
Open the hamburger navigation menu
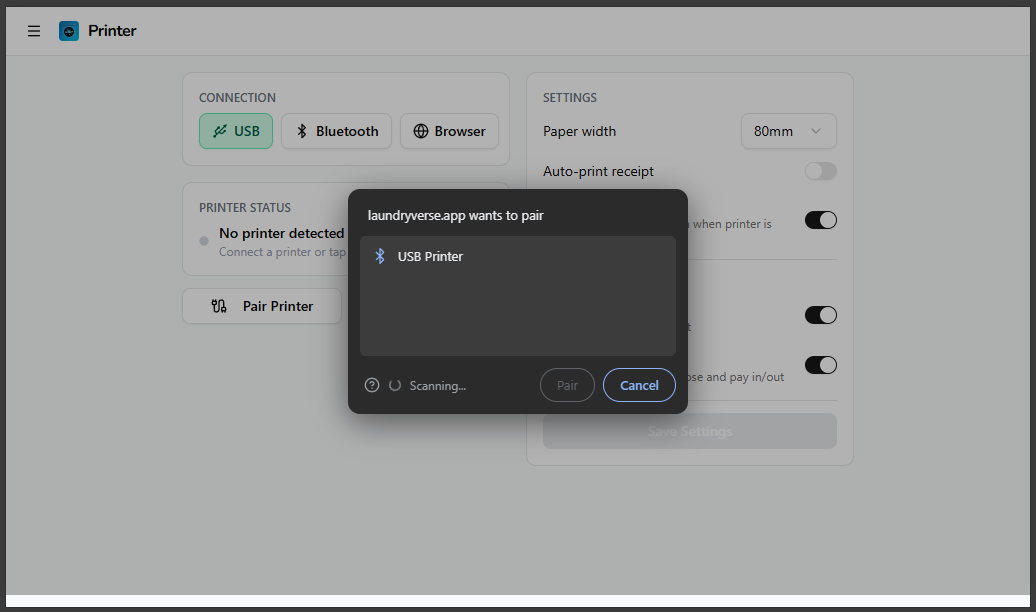34,31
